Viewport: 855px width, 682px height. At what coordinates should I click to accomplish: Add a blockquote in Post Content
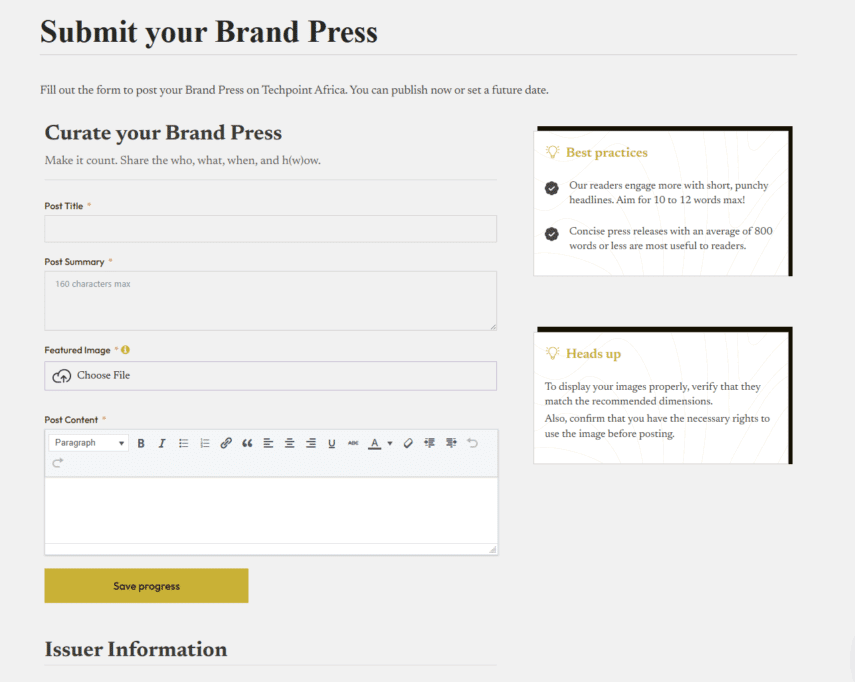tap(246, 443)
